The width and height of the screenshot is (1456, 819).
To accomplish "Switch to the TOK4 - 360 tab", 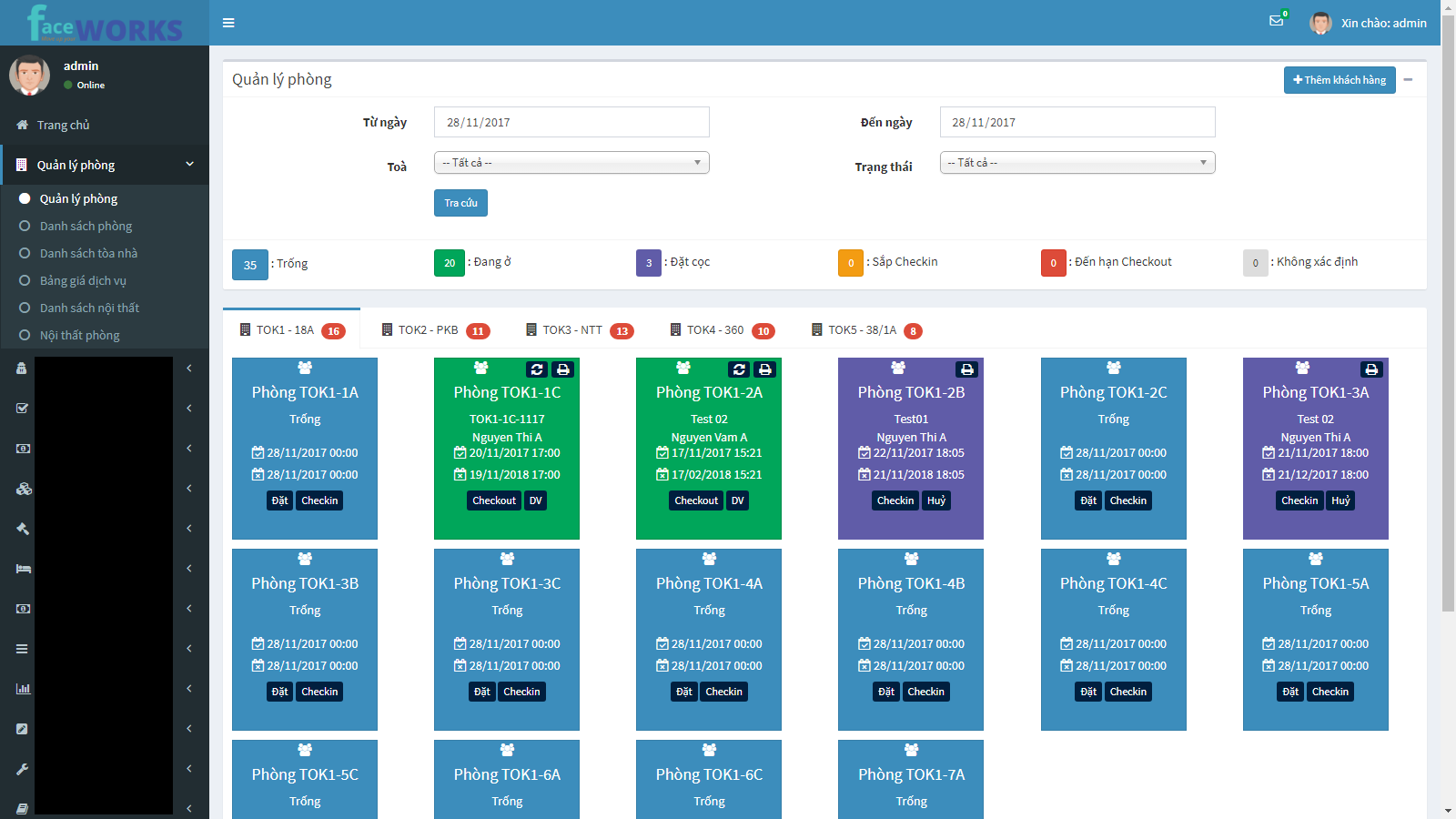I will (x=714, y=330).
